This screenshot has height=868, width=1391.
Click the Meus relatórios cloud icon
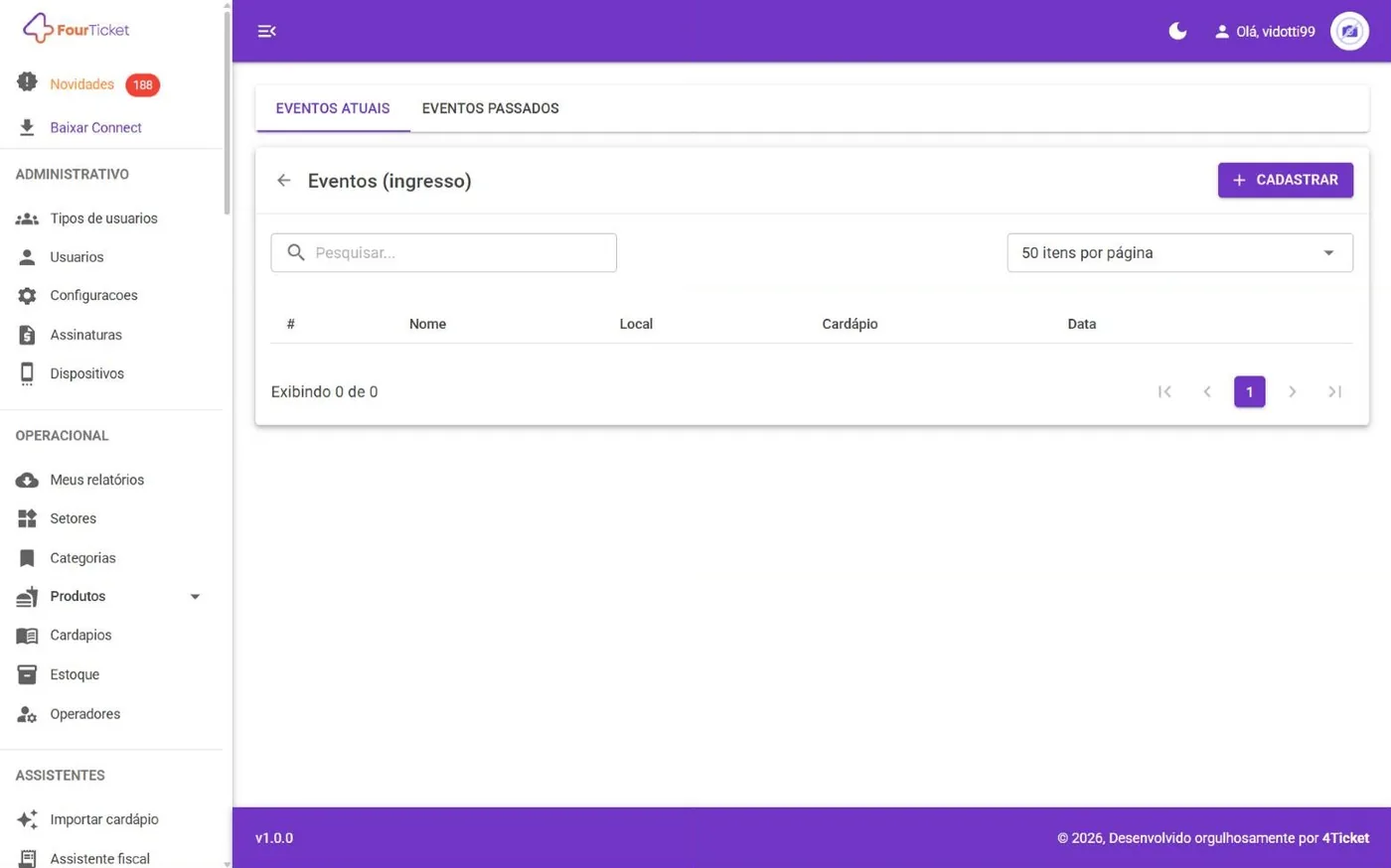pos(27,480)
